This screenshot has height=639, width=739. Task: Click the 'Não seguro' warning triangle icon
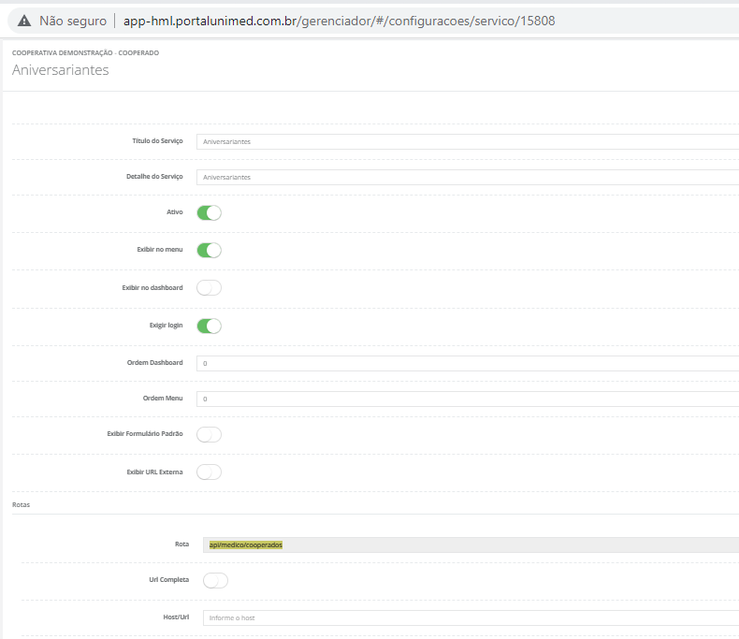coord(25,21)
